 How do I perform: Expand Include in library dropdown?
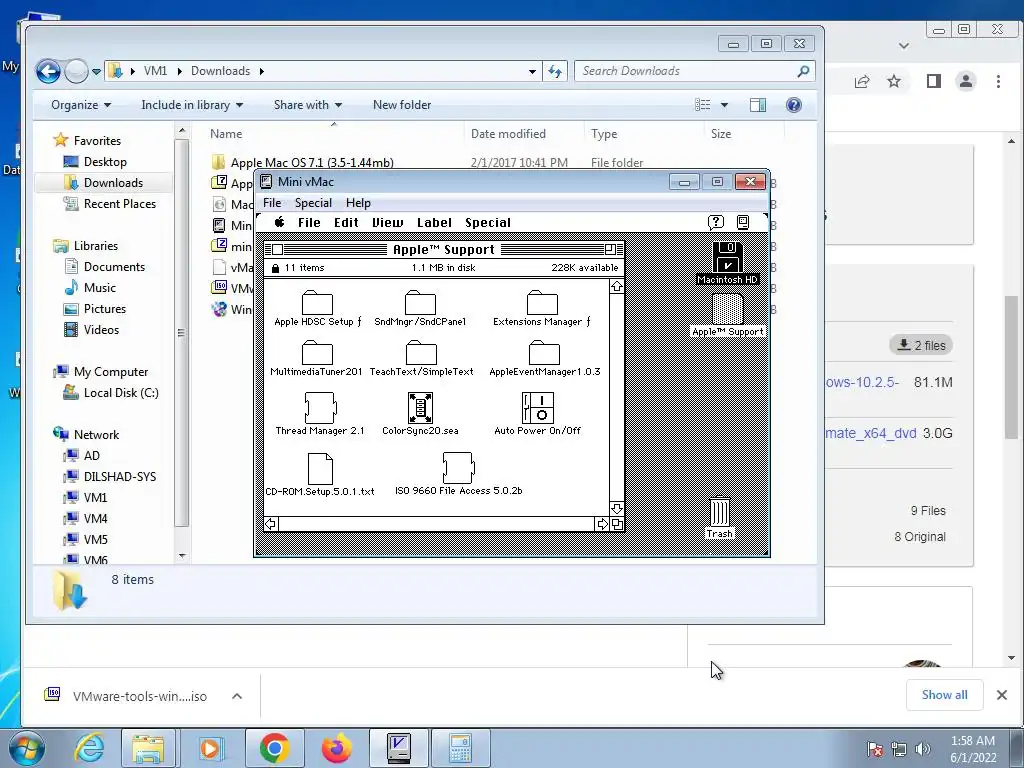point(192,105)
